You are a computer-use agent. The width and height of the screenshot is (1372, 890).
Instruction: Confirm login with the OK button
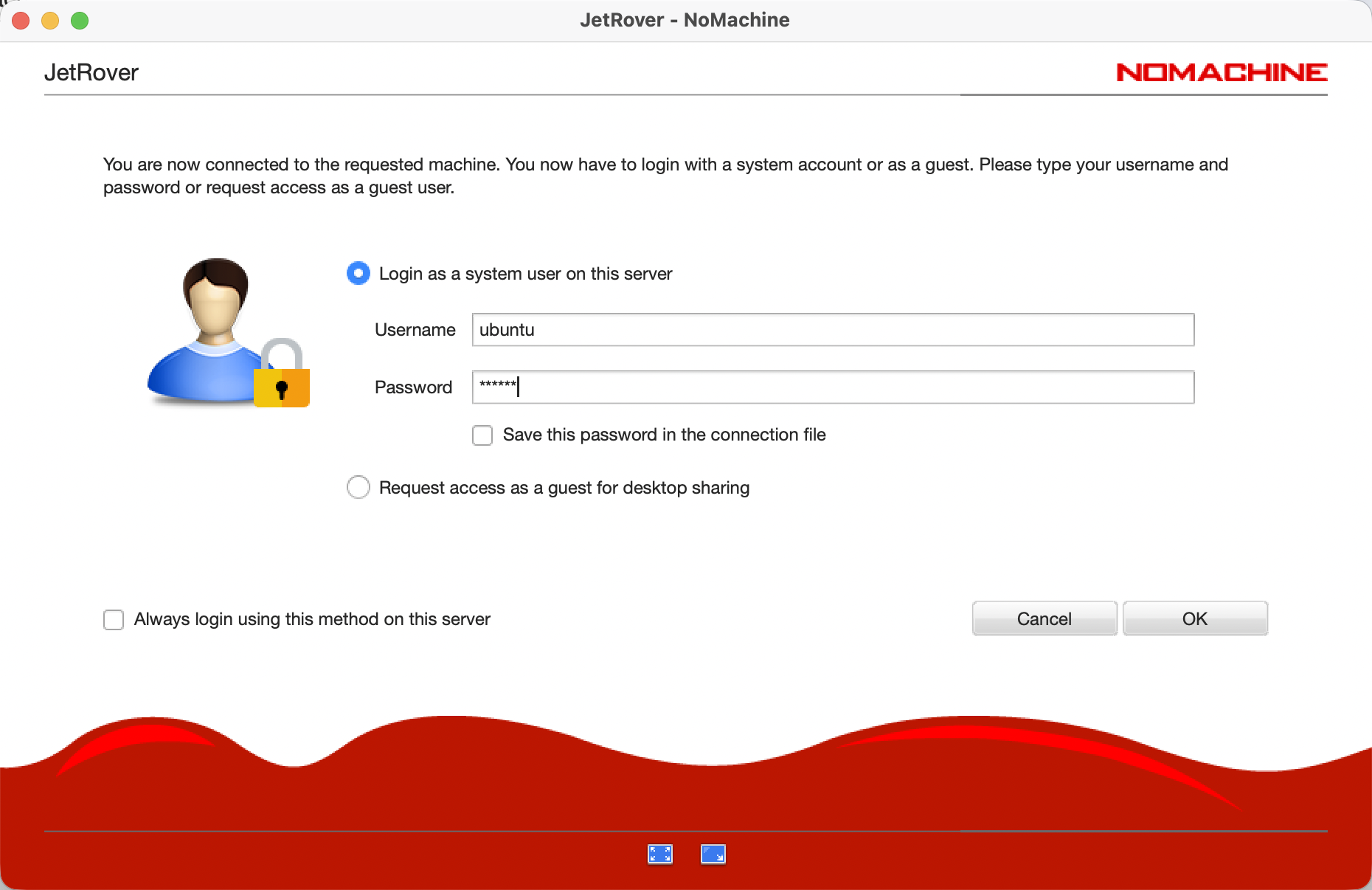point(1195,618)
